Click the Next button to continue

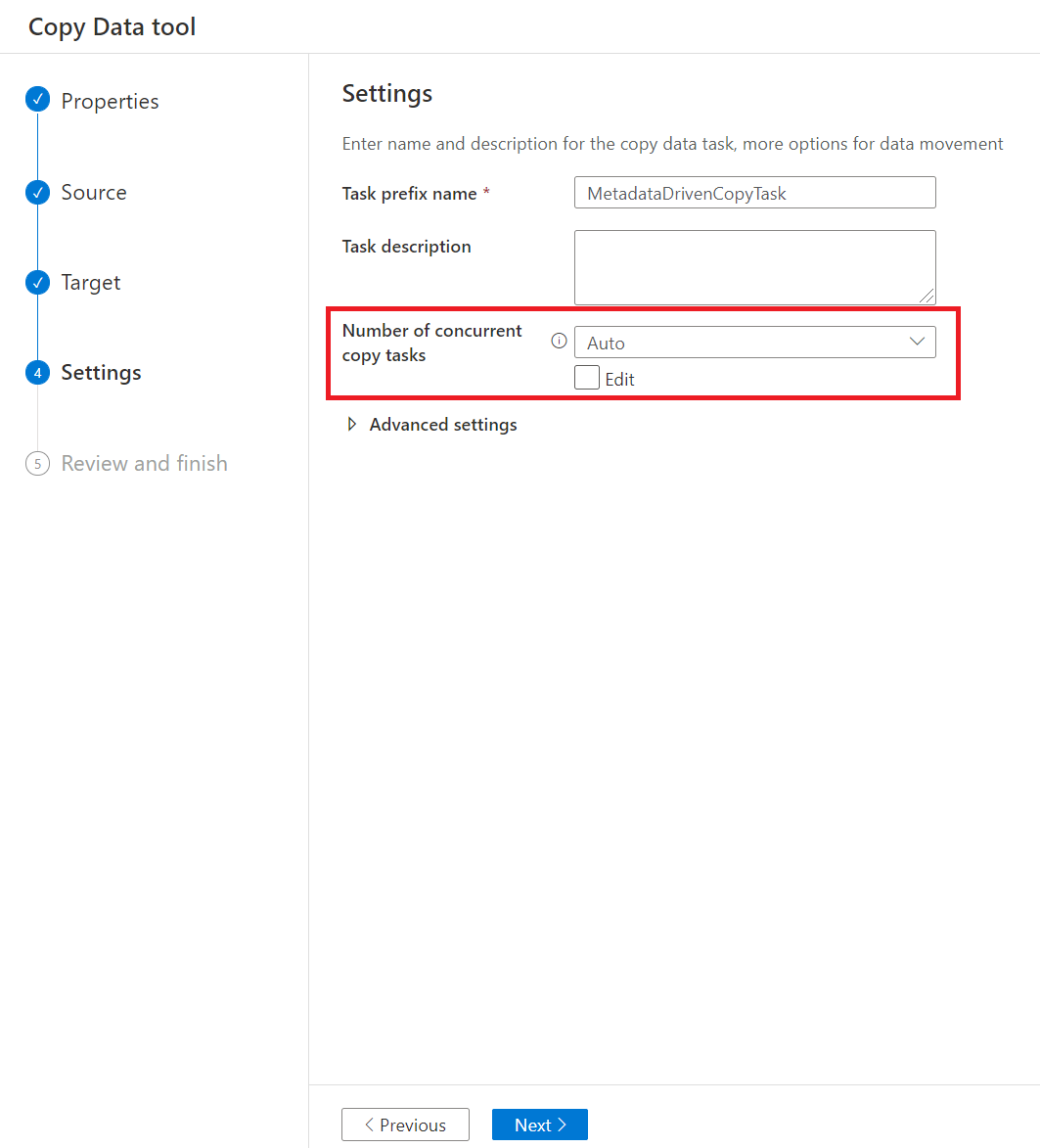point(539,1124)
